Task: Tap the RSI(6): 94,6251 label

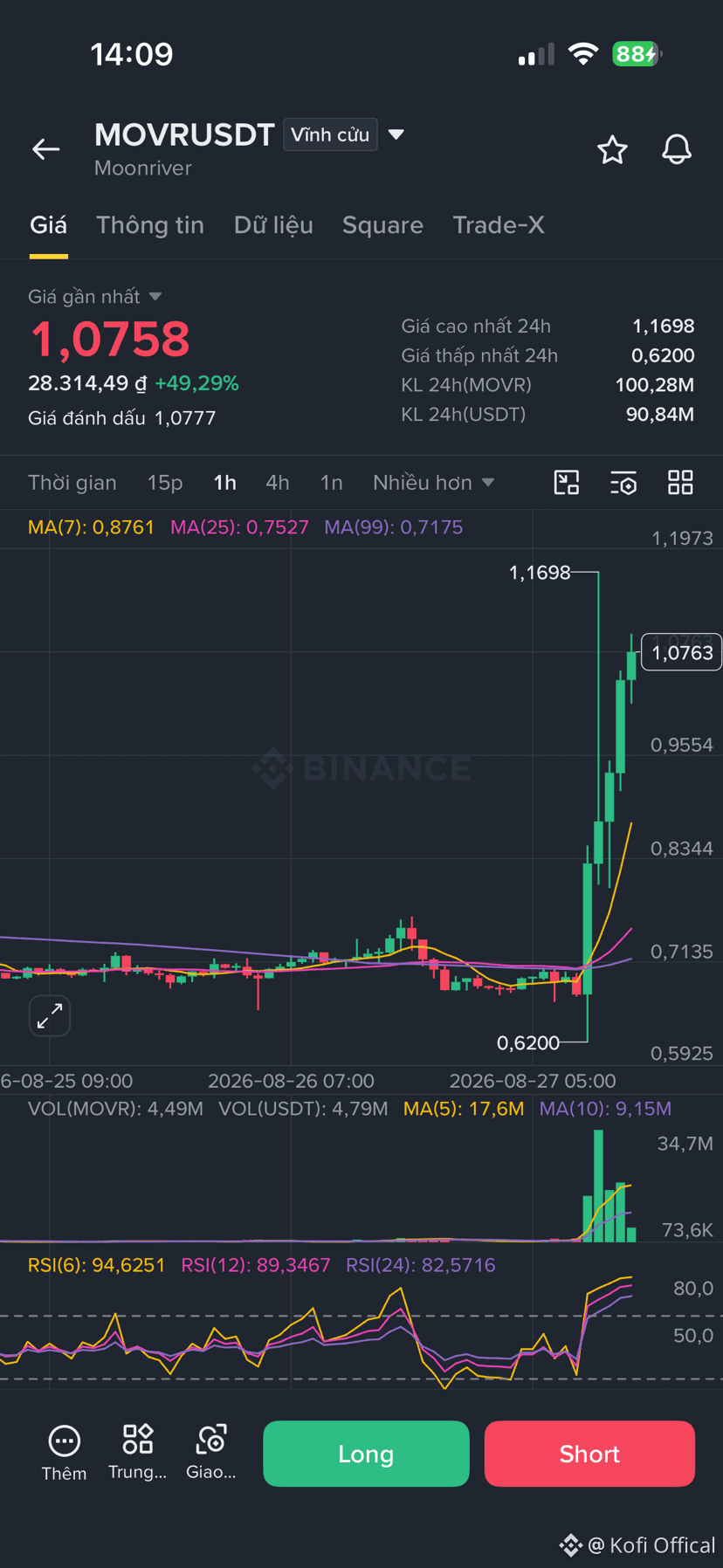Action: (x=96, y=1265)
